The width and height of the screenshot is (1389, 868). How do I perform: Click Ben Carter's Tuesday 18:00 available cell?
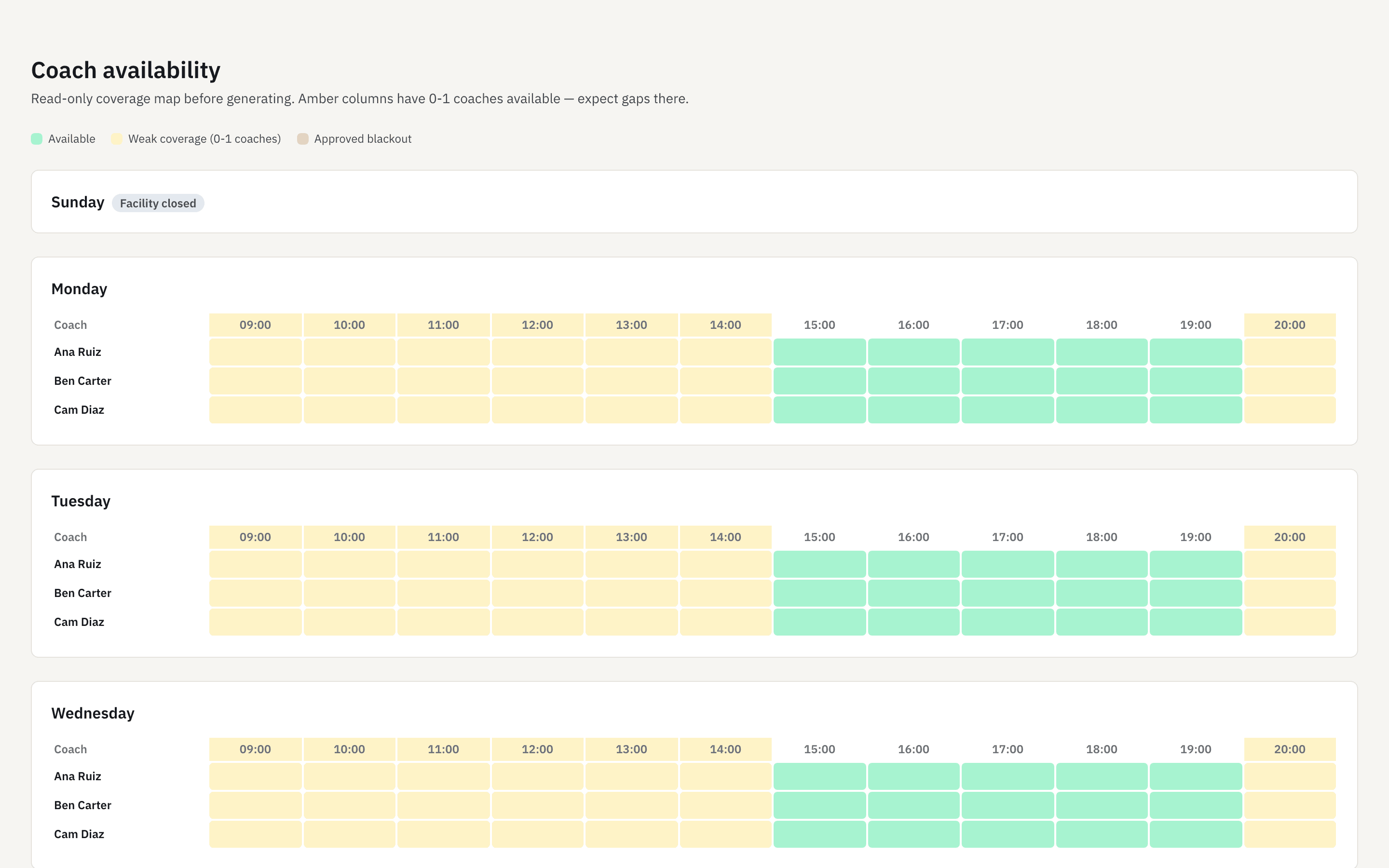coord(1102,593)
